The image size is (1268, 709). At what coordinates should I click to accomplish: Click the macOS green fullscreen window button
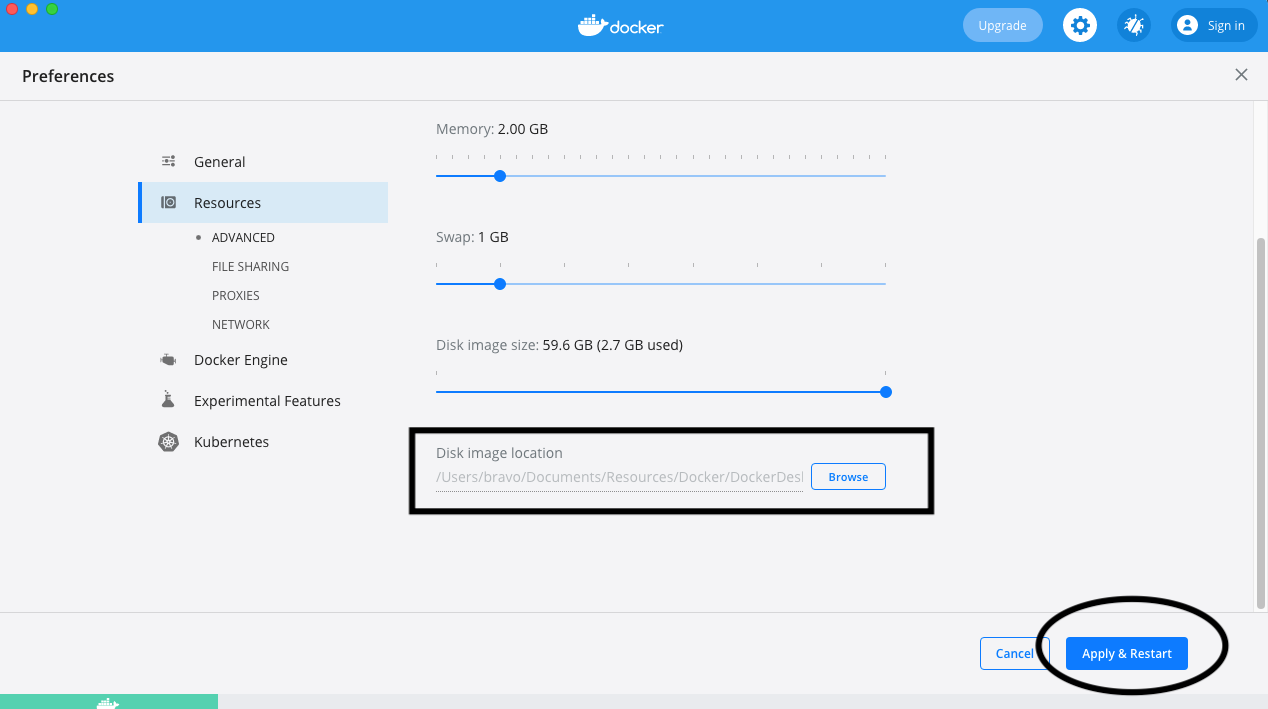(52, 9)
